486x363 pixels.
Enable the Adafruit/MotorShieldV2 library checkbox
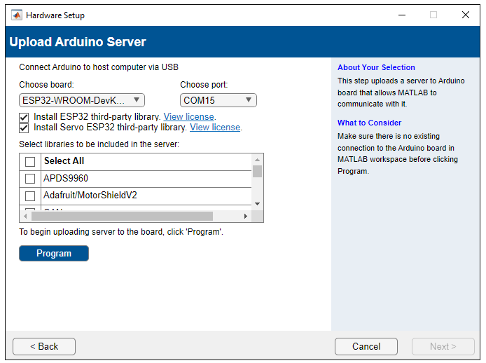pos(30,196)
